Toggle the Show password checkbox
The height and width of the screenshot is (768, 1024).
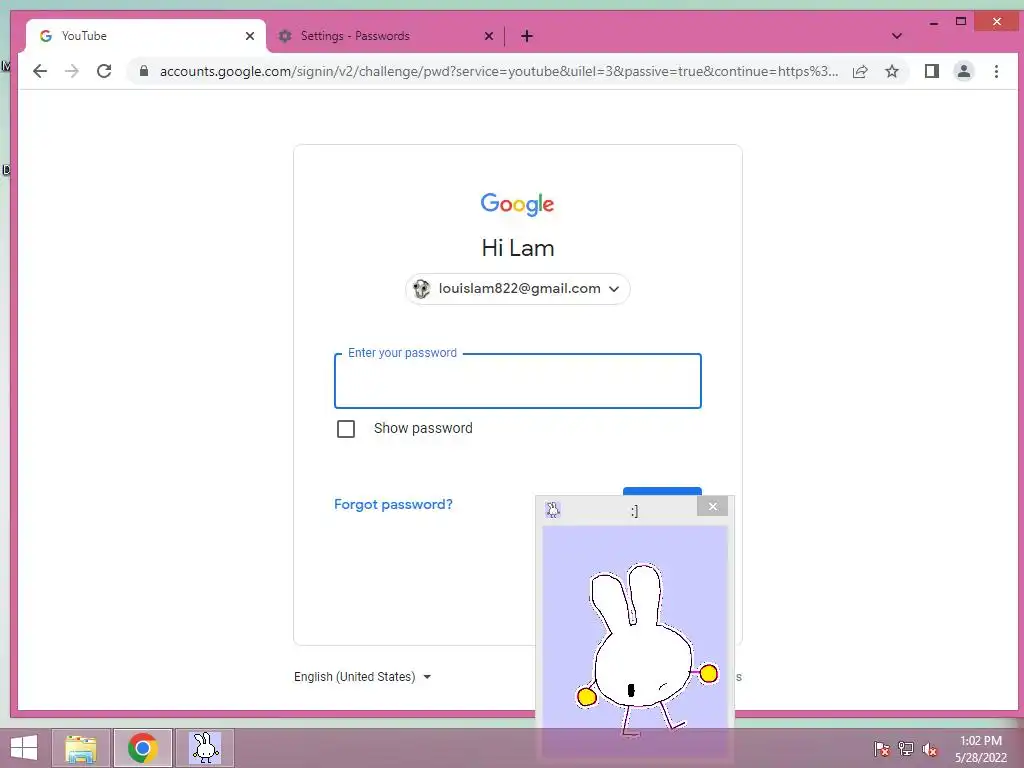pos(346,428)
